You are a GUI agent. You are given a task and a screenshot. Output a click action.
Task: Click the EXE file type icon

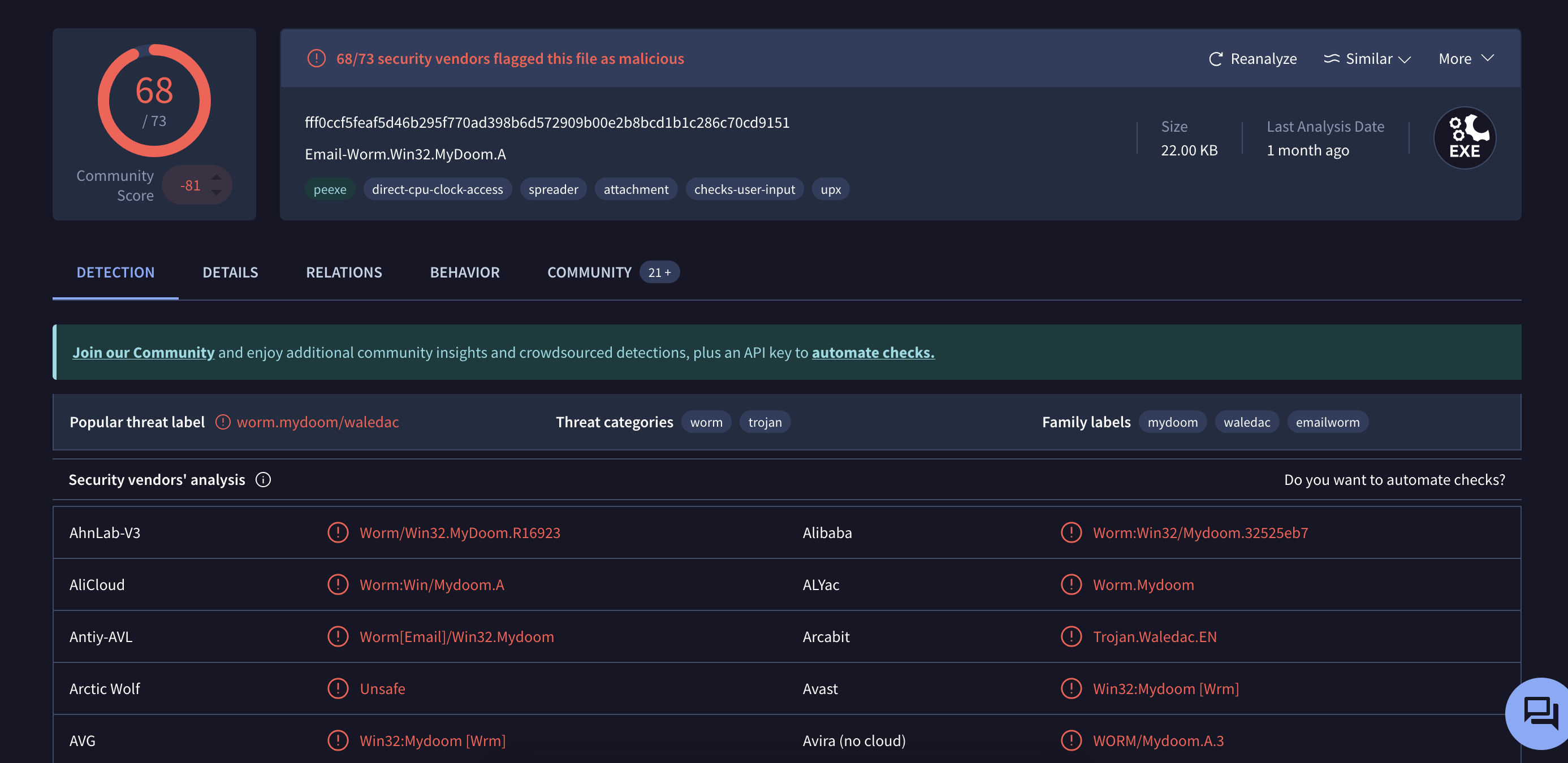click(x=1465, y=138)
